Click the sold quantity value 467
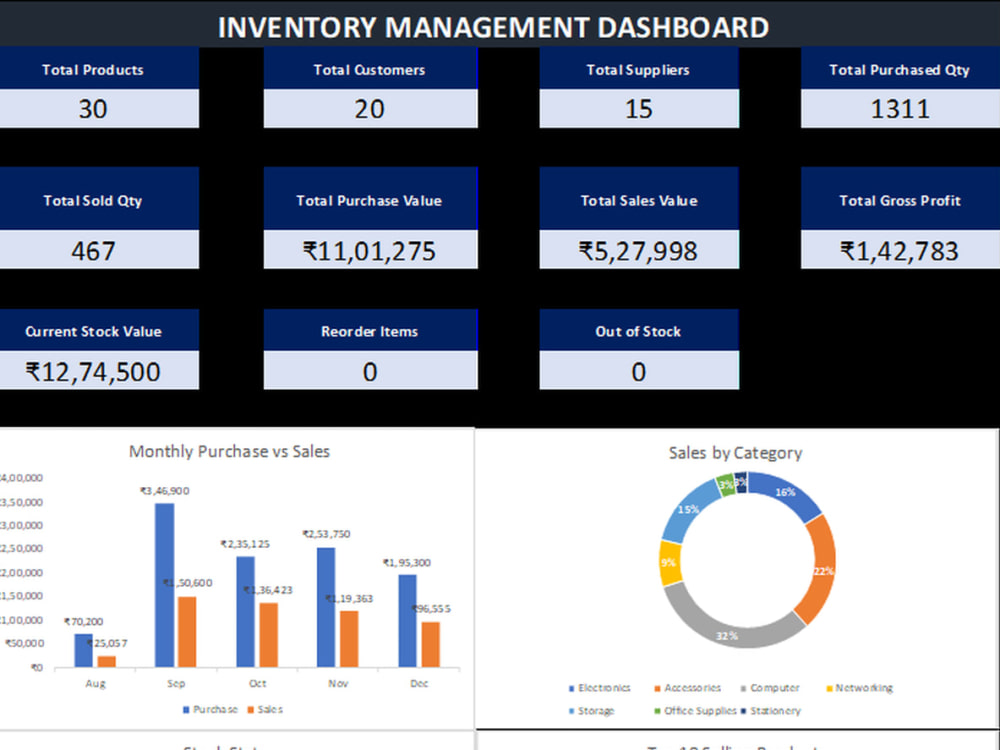The image size is (1000, 750). (92, 251)
